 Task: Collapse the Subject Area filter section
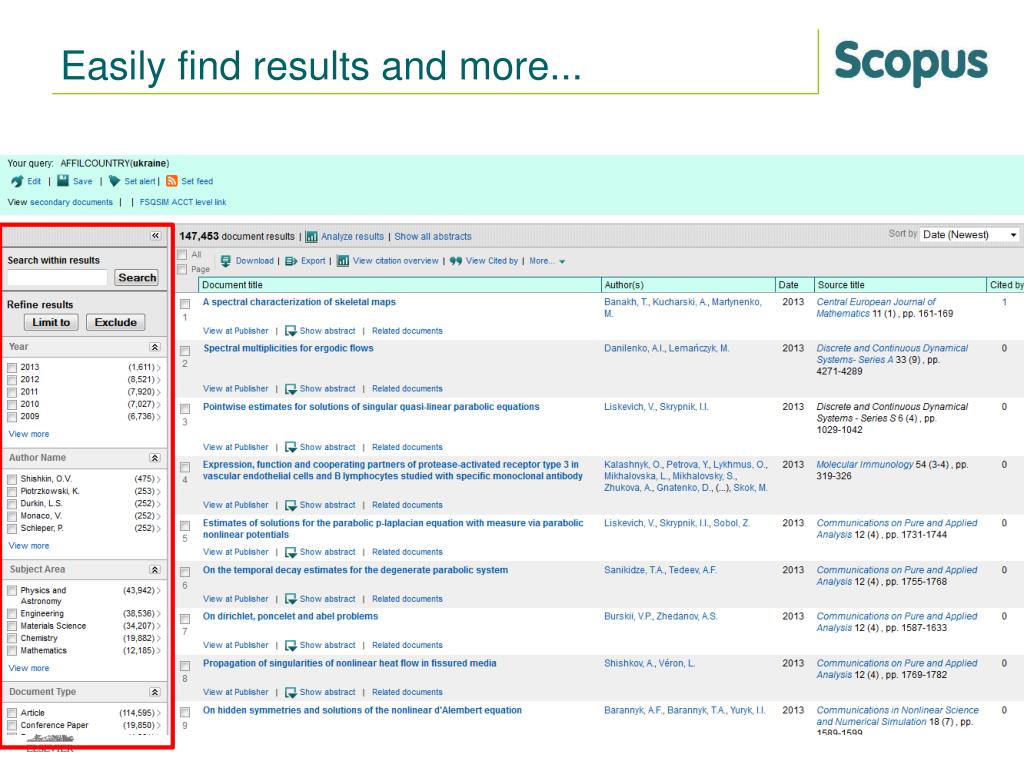(155, 569)
